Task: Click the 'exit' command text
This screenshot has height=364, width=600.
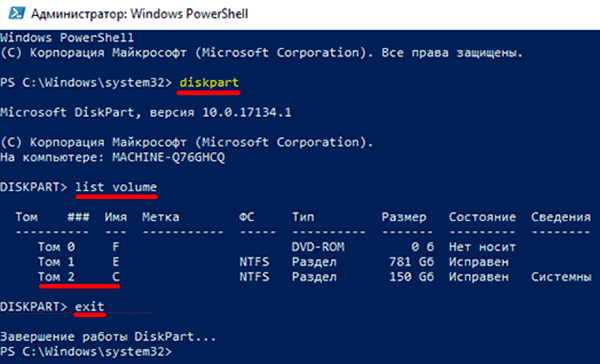Action: [90, 306]
